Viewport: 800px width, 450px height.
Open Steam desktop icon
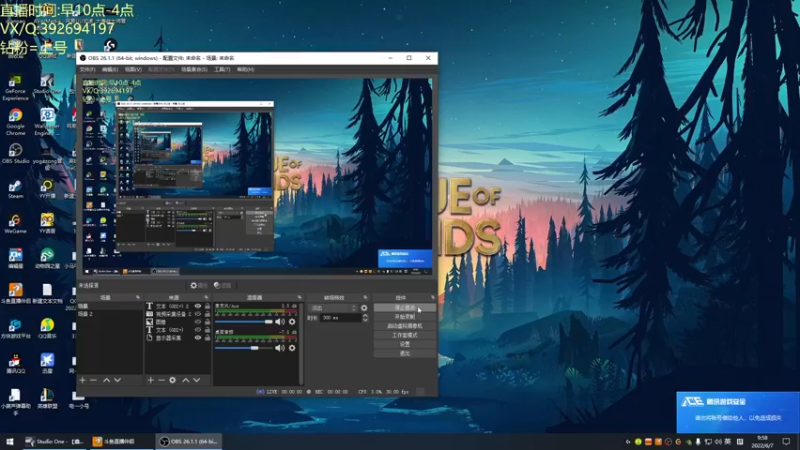[15, 189]
